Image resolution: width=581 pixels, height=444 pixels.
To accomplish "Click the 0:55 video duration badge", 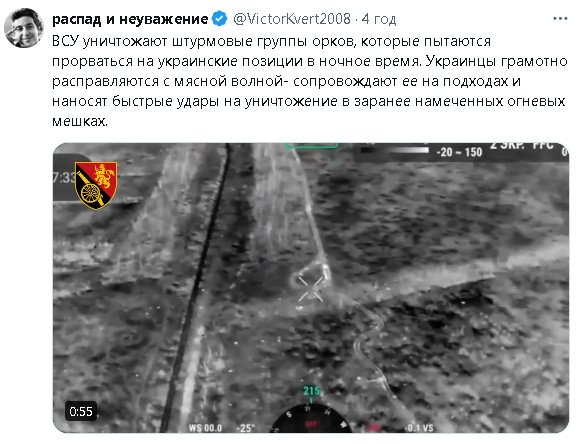I will tap(81, 411).
